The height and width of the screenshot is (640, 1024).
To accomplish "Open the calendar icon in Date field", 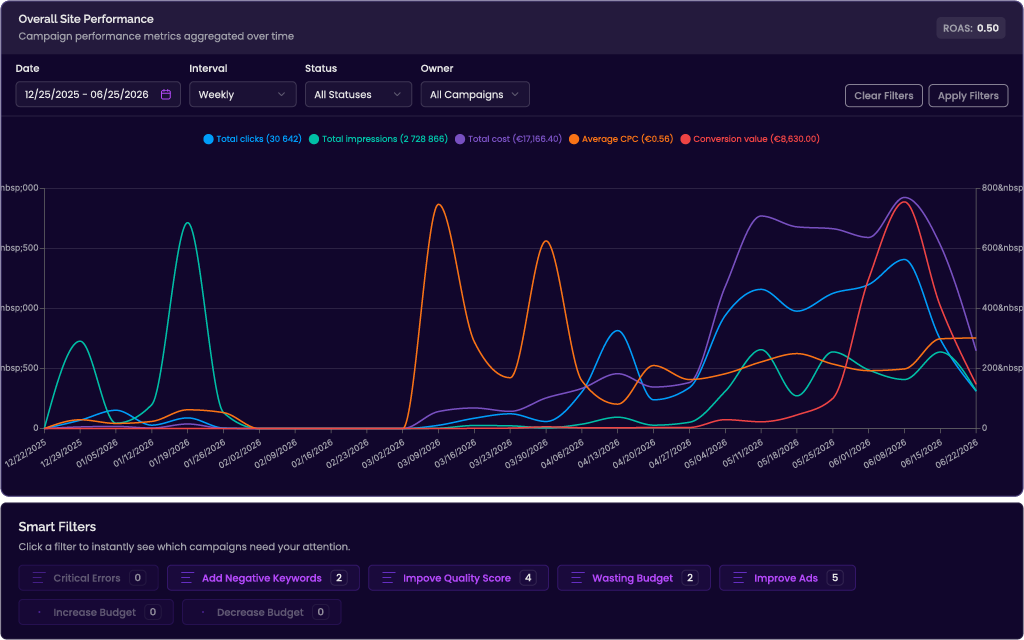I will [166, 95].
